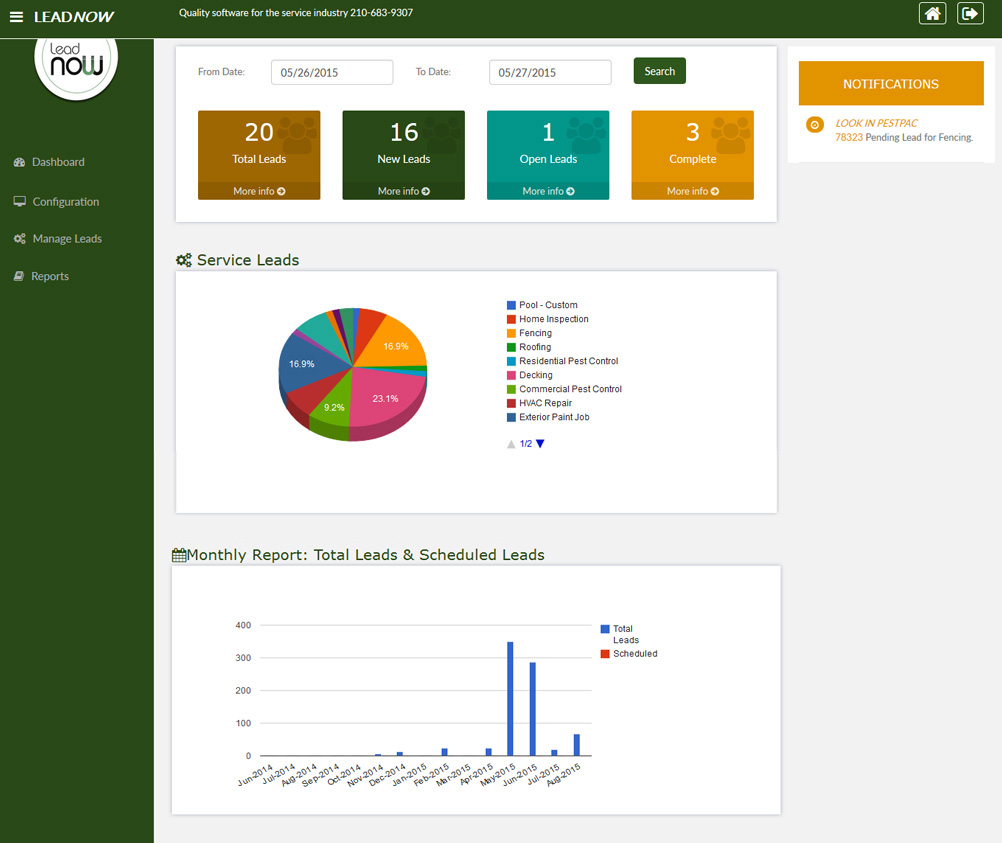Click the Pool - Custom legend color swatch
1002x843 pixels.
511,304
